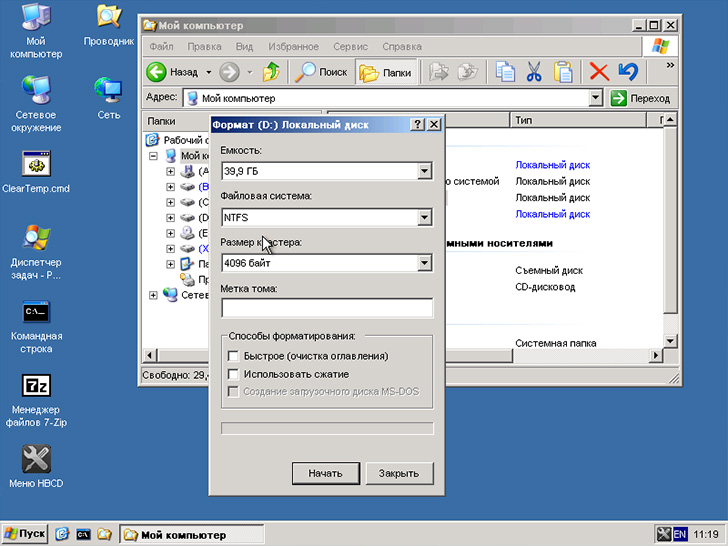Click the Начать button to start format
This screenshot has width=728, height=546.
(325, 473)
